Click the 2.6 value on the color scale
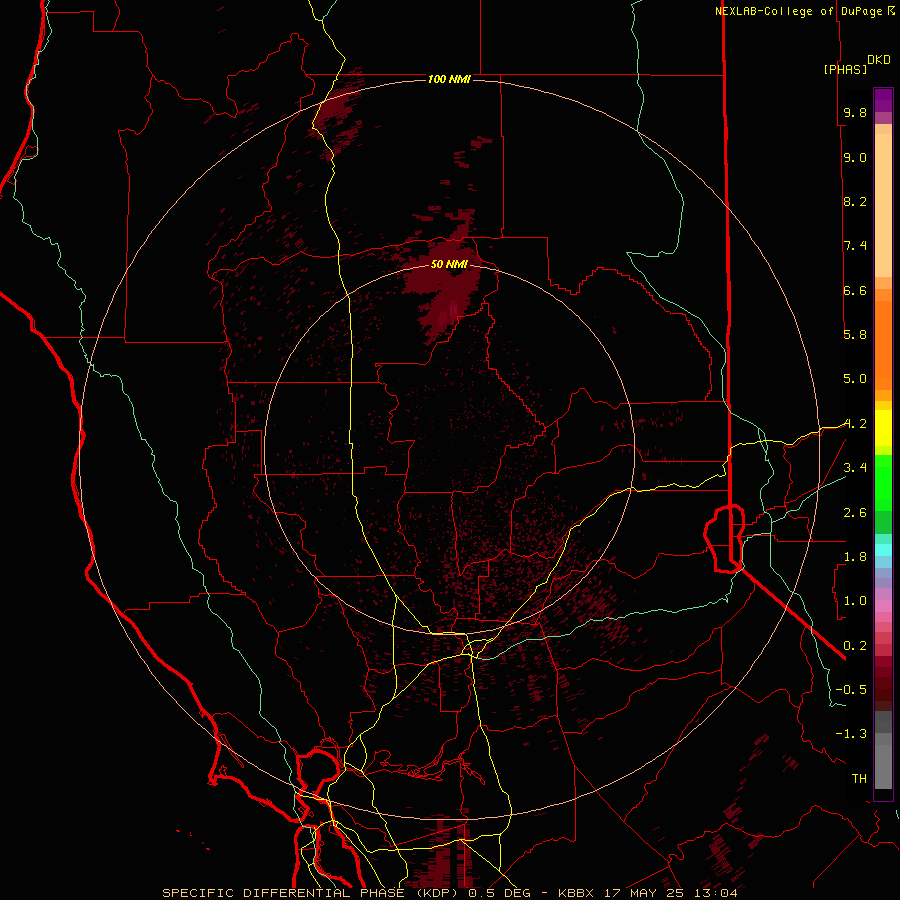Screen dimensions: 900x900 click(855, 512)
